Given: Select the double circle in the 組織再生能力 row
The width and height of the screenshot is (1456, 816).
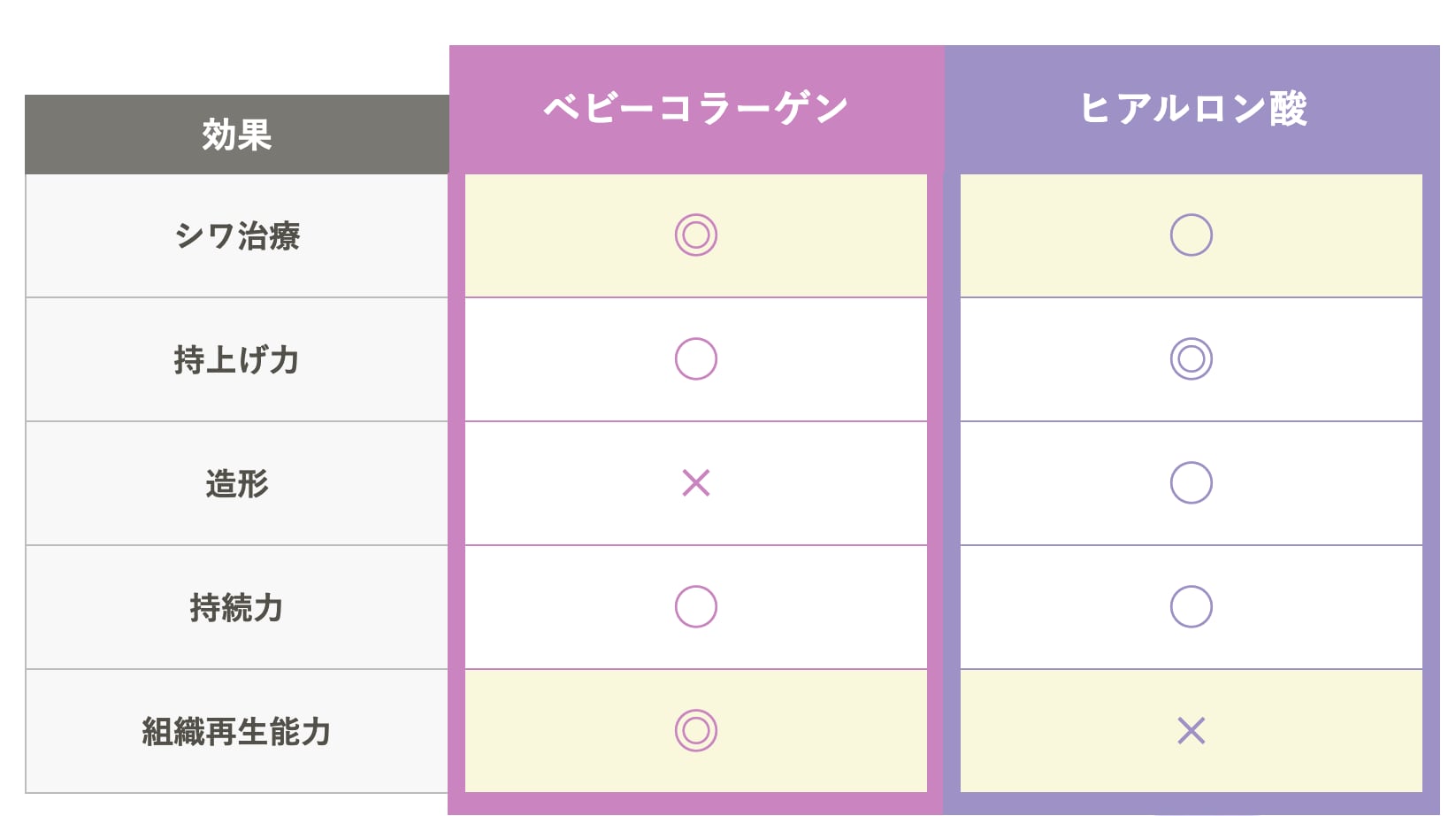Looking at the screenshot, I should (696, 731).
